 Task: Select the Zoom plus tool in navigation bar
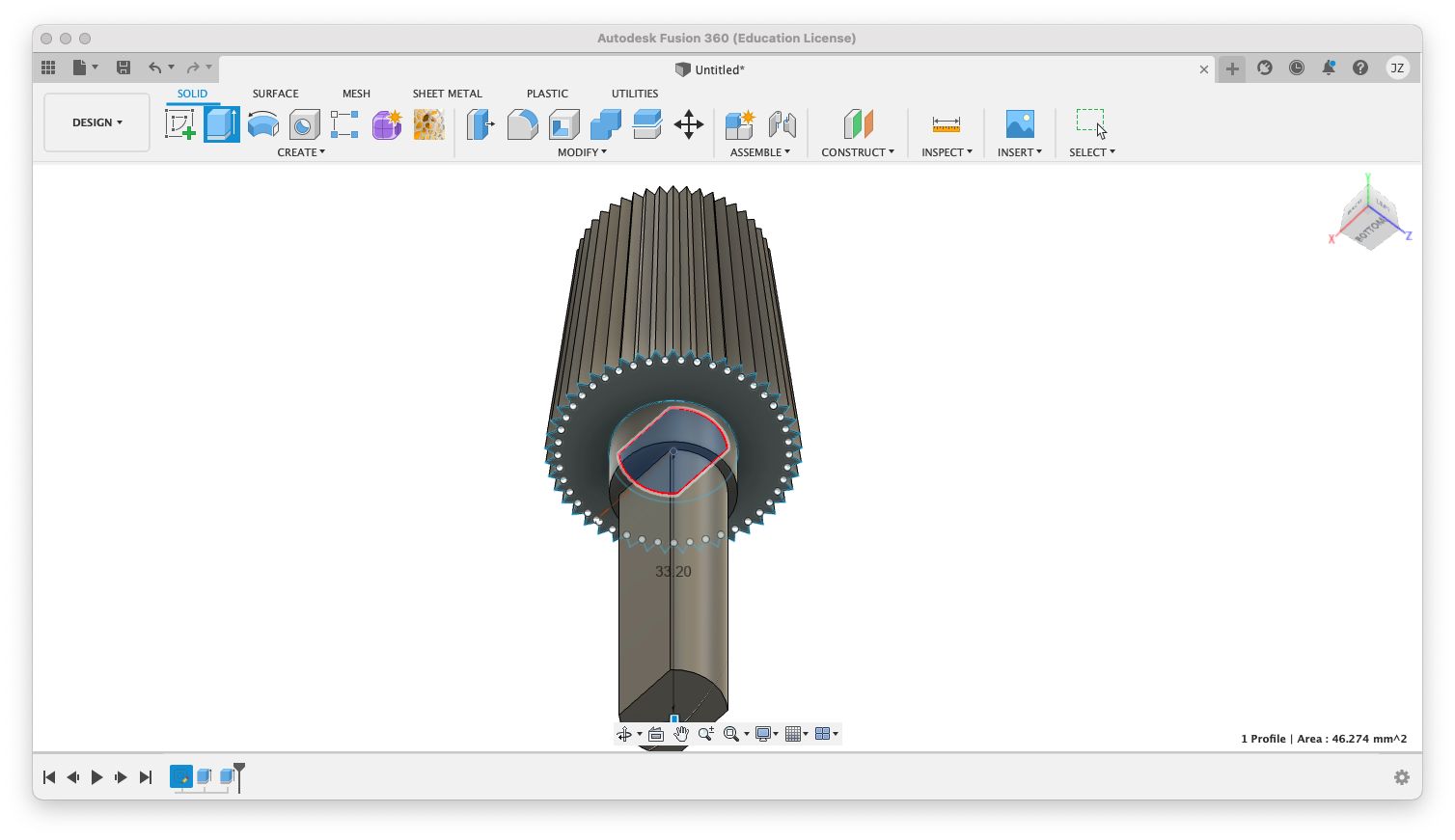[706, 734]
